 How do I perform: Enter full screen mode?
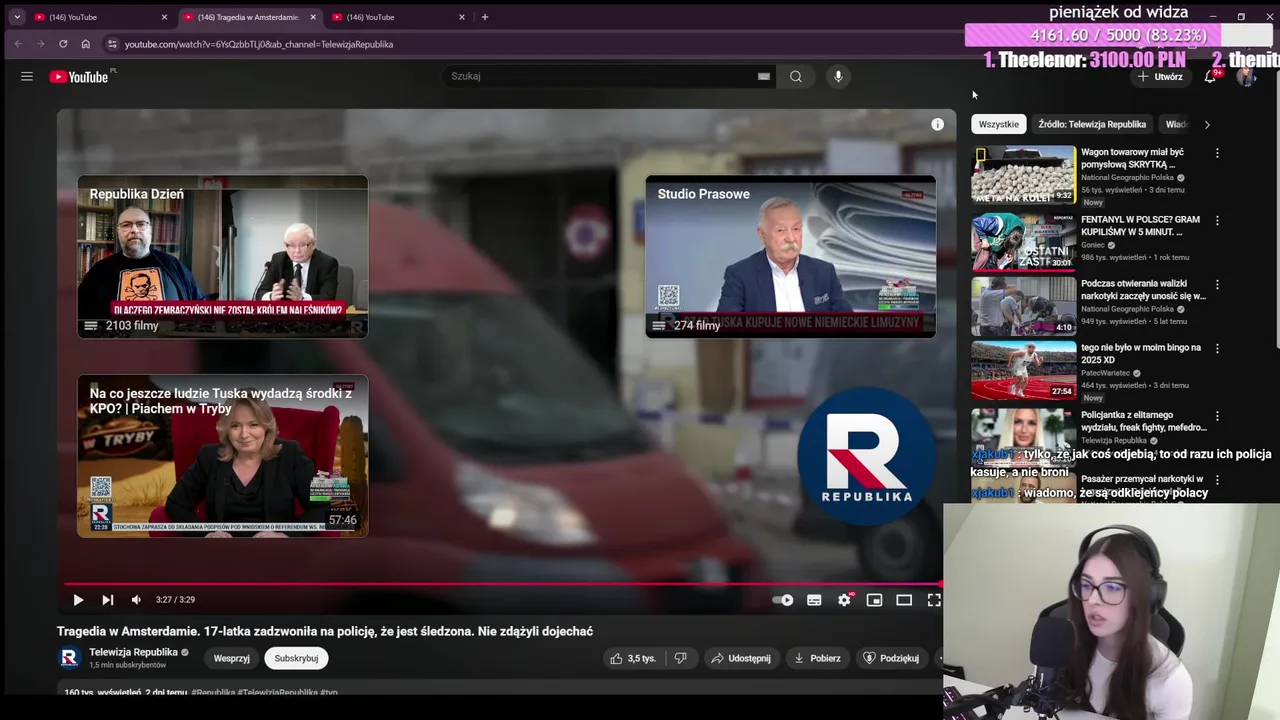(934, 600)
